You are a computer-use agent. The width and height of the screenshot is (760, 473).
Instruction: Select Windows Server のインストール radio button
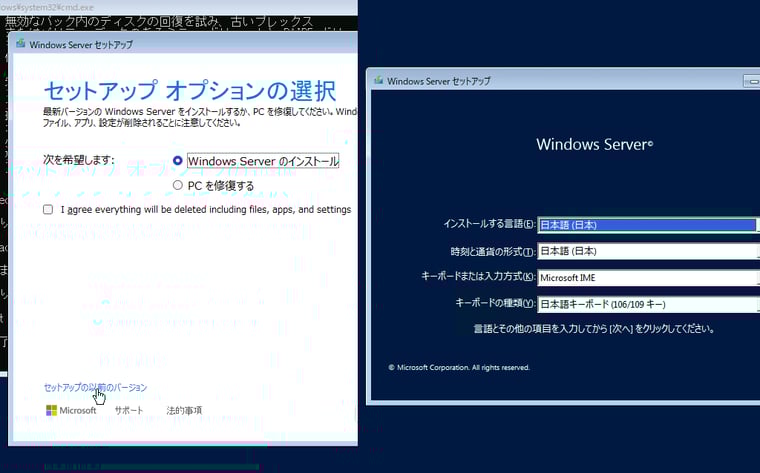177,160
